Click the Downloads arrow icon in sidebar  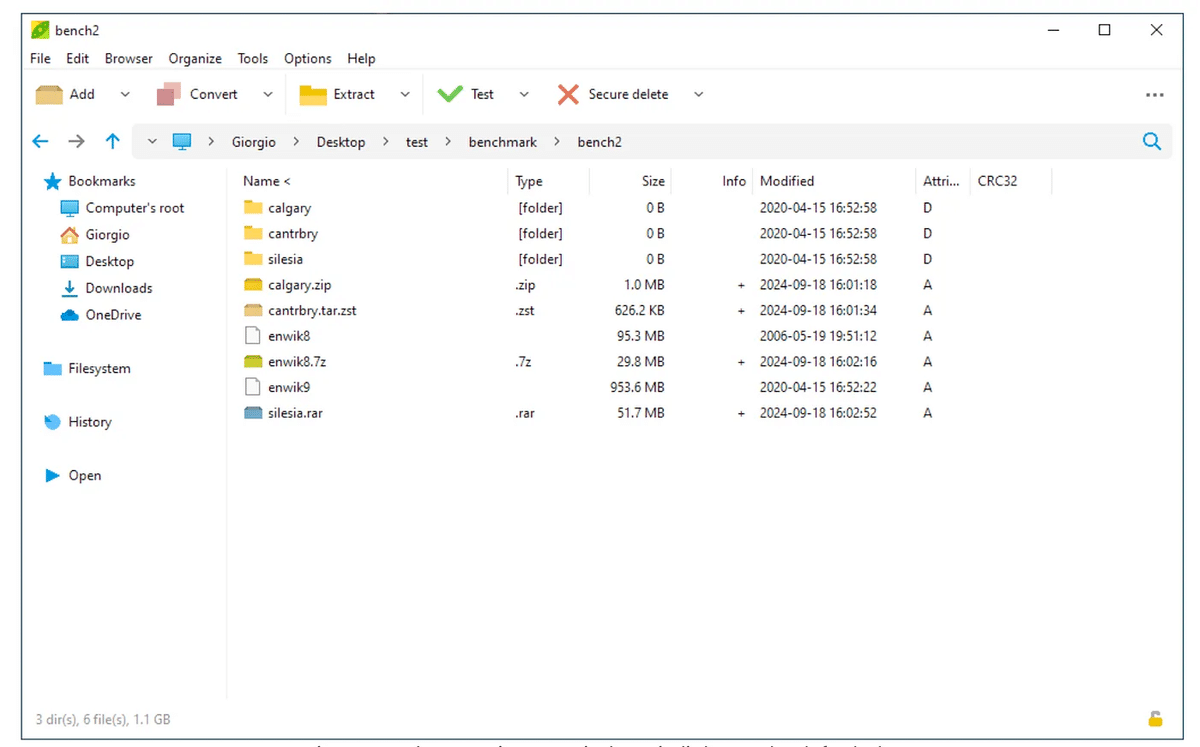point(69,288)
